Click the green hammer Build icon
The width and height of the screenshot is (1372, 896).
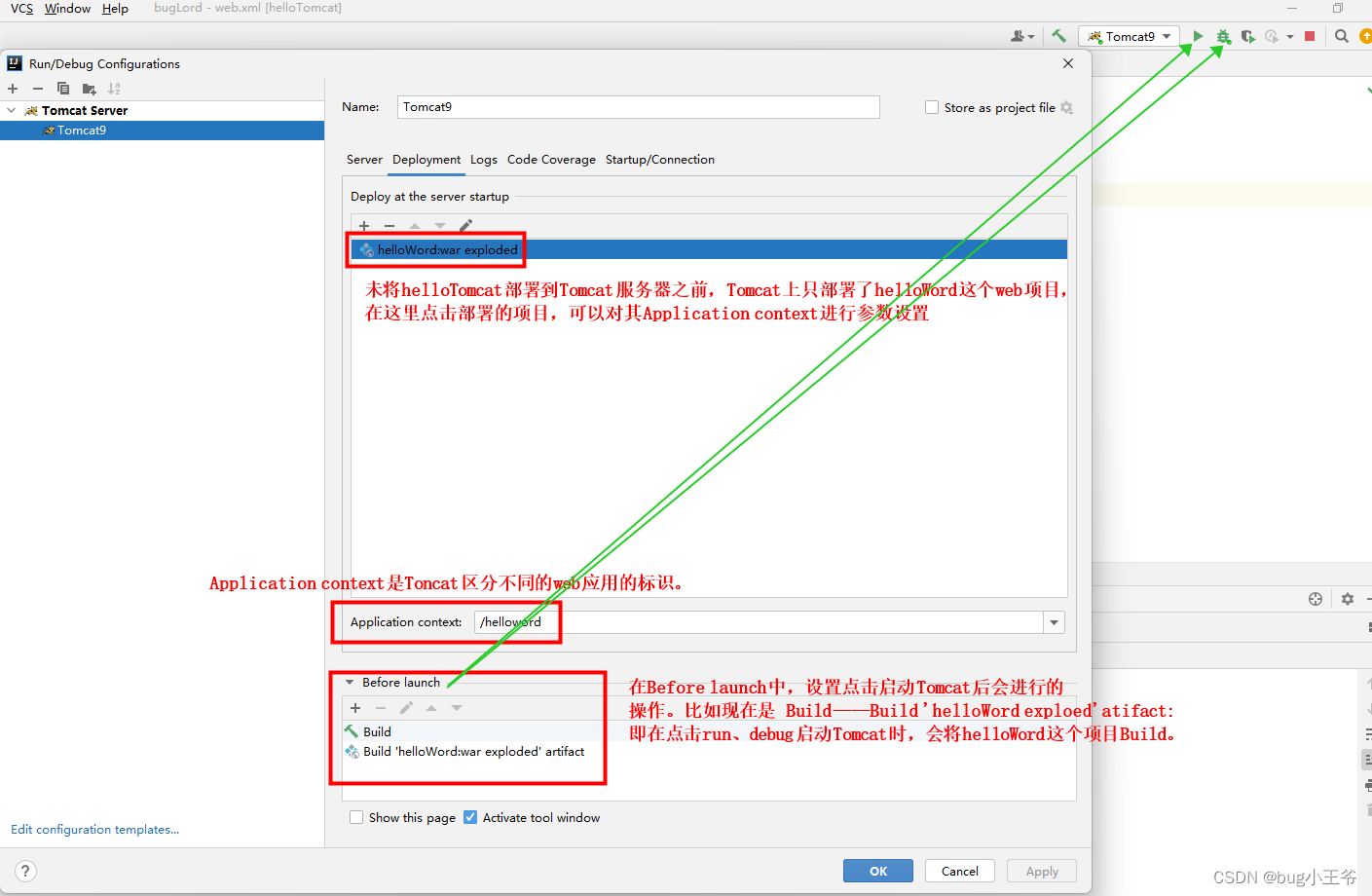coord(1058,36)
